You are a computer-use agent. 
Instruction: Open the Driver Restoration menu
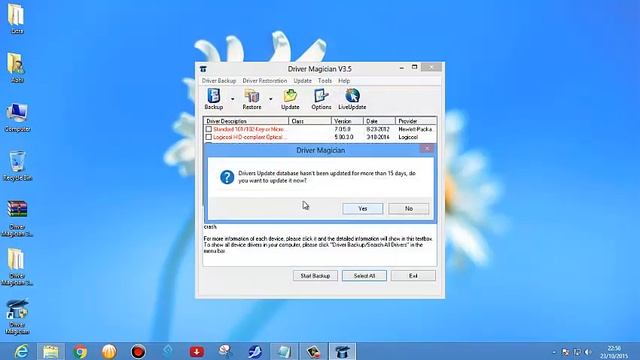264,81
